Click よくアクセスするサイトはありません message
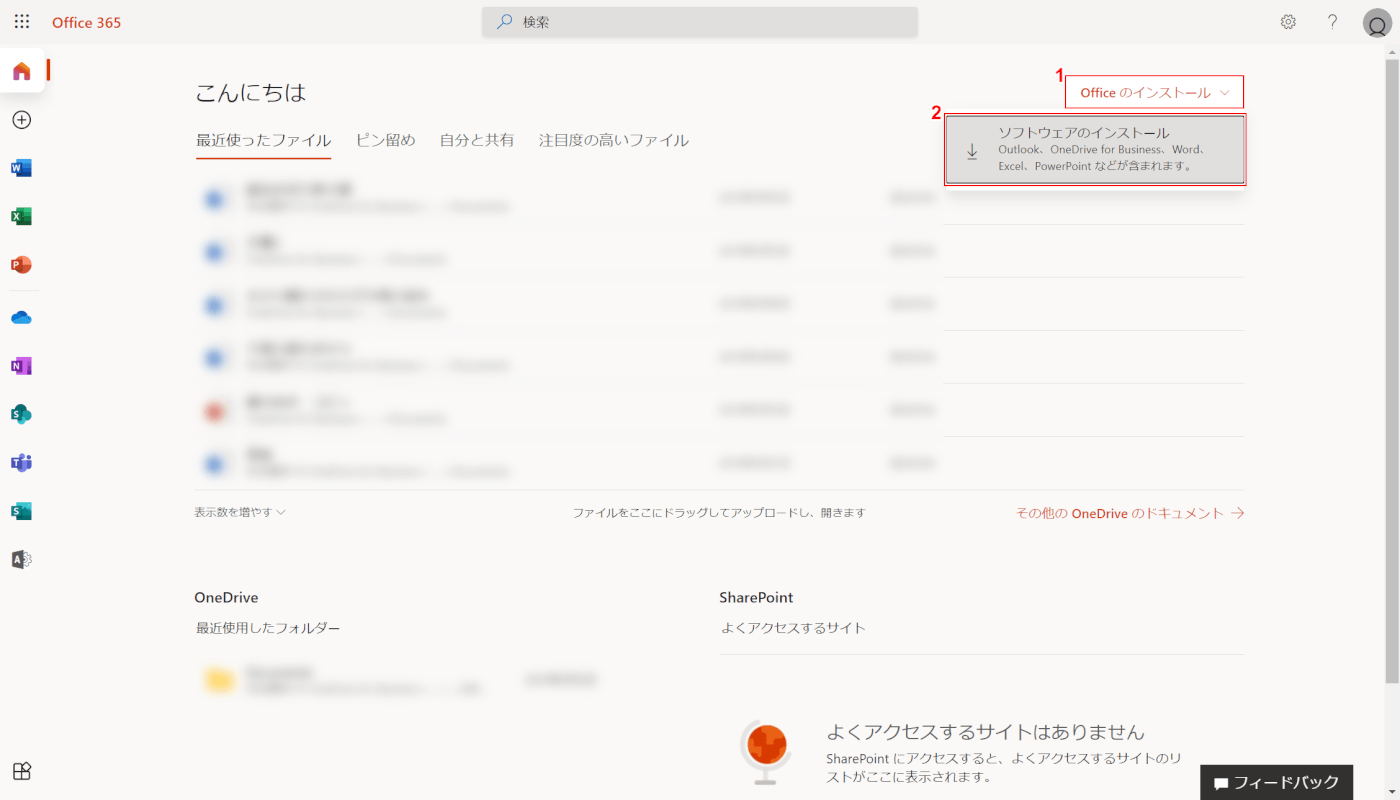This screenshot has height=800, width=1400. 985,732
